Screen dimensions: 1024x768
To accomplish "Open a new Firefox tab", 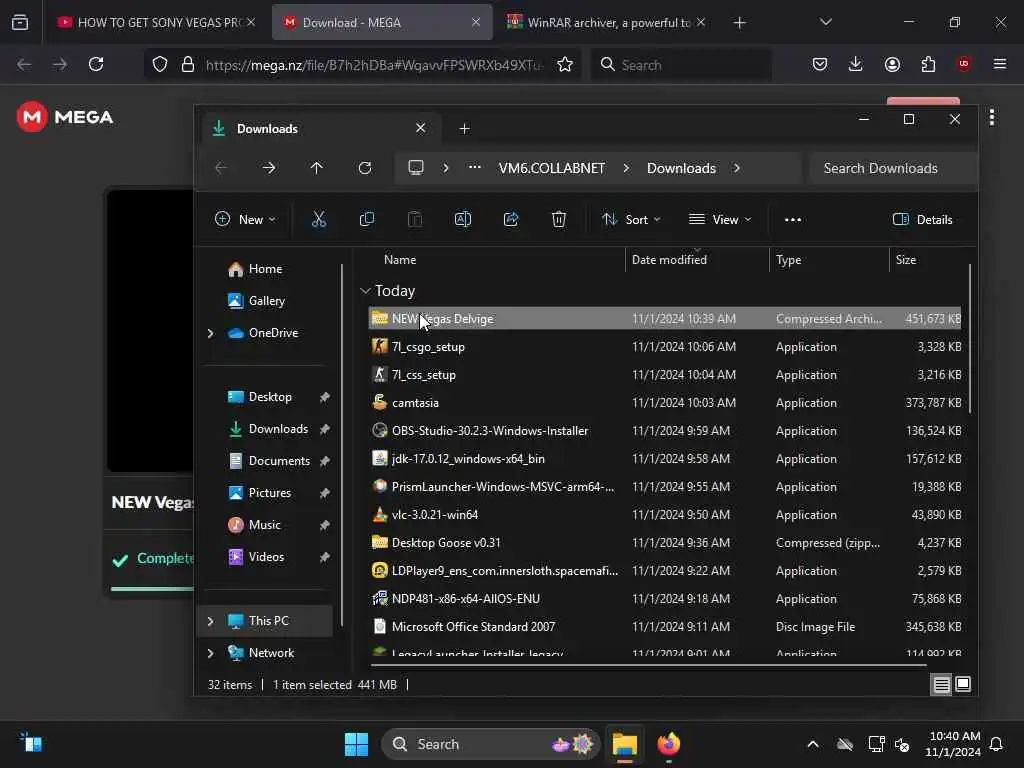I will click(x=739, y=22).
